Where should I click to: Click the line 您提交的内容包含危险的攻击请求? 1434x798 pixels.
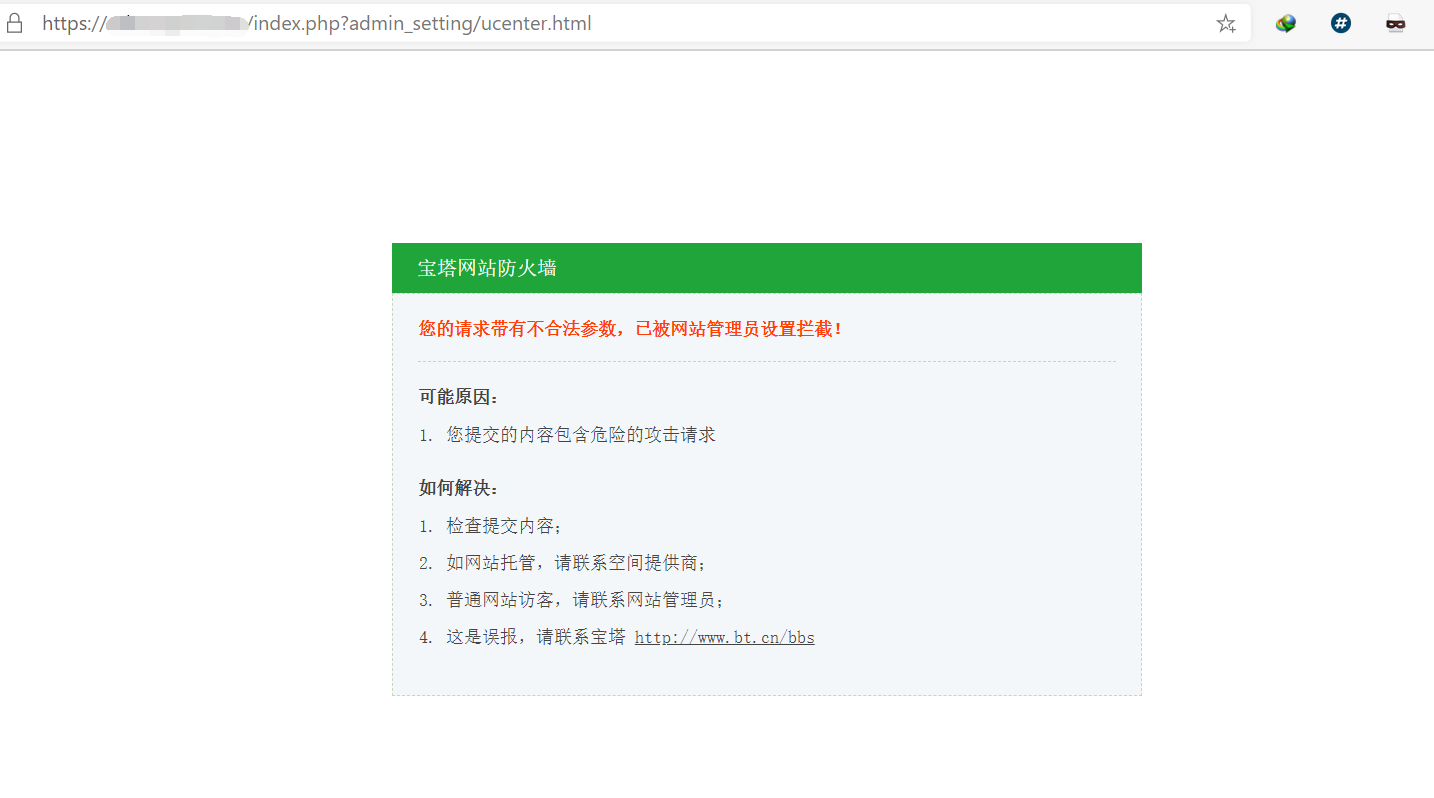[x=581, y=435]
